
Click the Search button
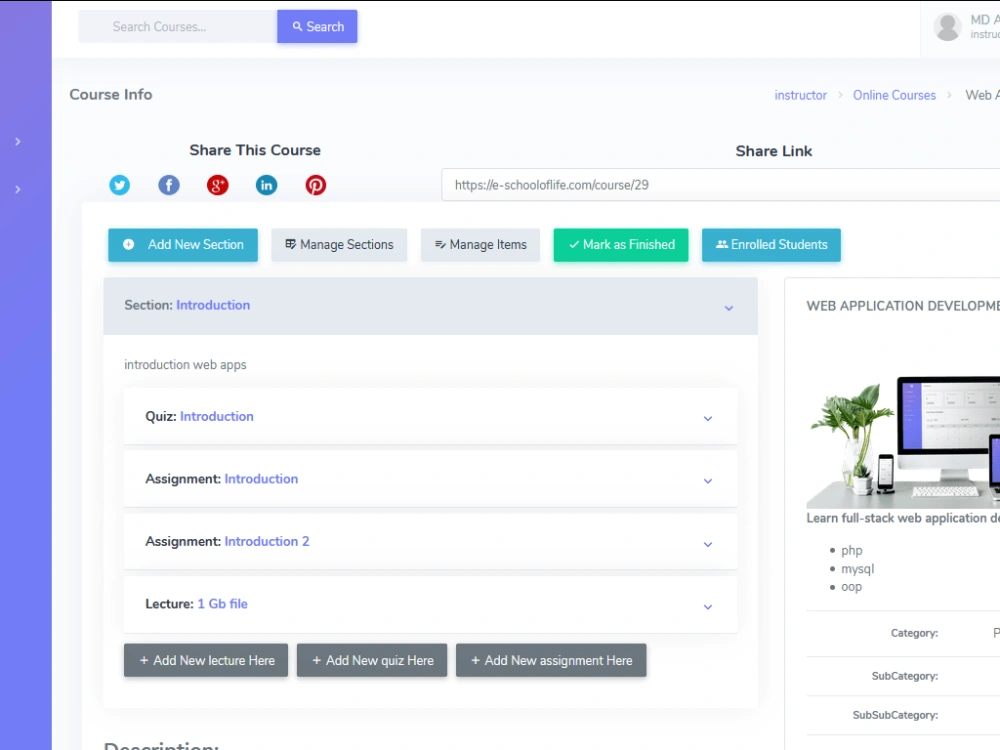pyautogui.click(x=317, y=27)
